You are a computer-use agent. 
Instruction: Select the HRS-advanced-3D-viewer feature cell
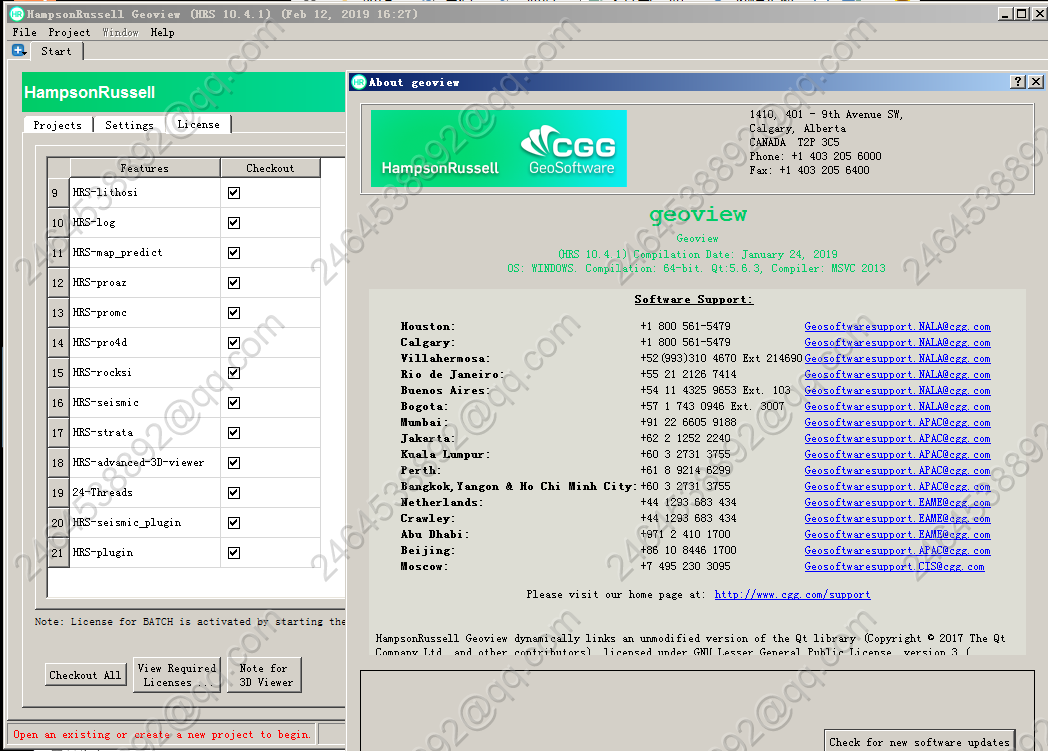tap(145, 462)
